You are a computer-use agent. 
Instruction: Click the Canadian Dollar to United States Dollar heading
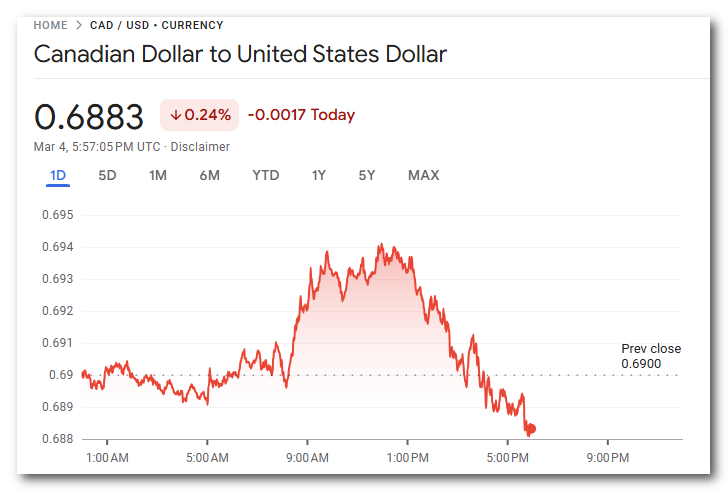(240, 54)
